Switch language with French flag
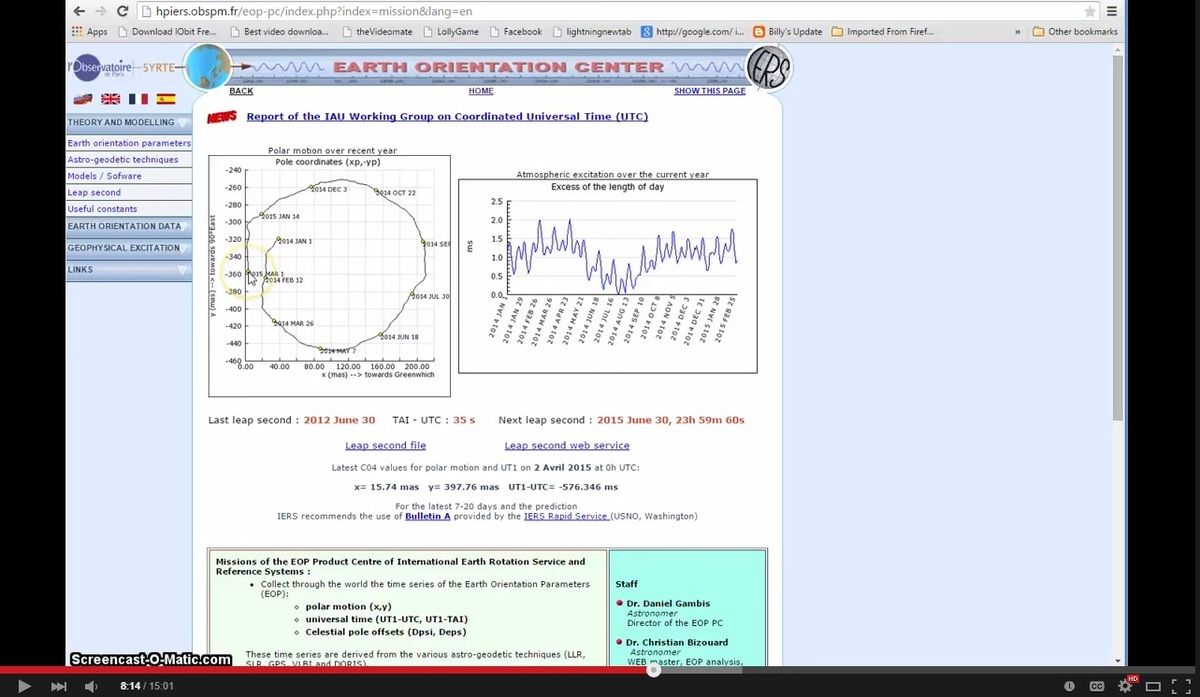 (x=138, y=99)
